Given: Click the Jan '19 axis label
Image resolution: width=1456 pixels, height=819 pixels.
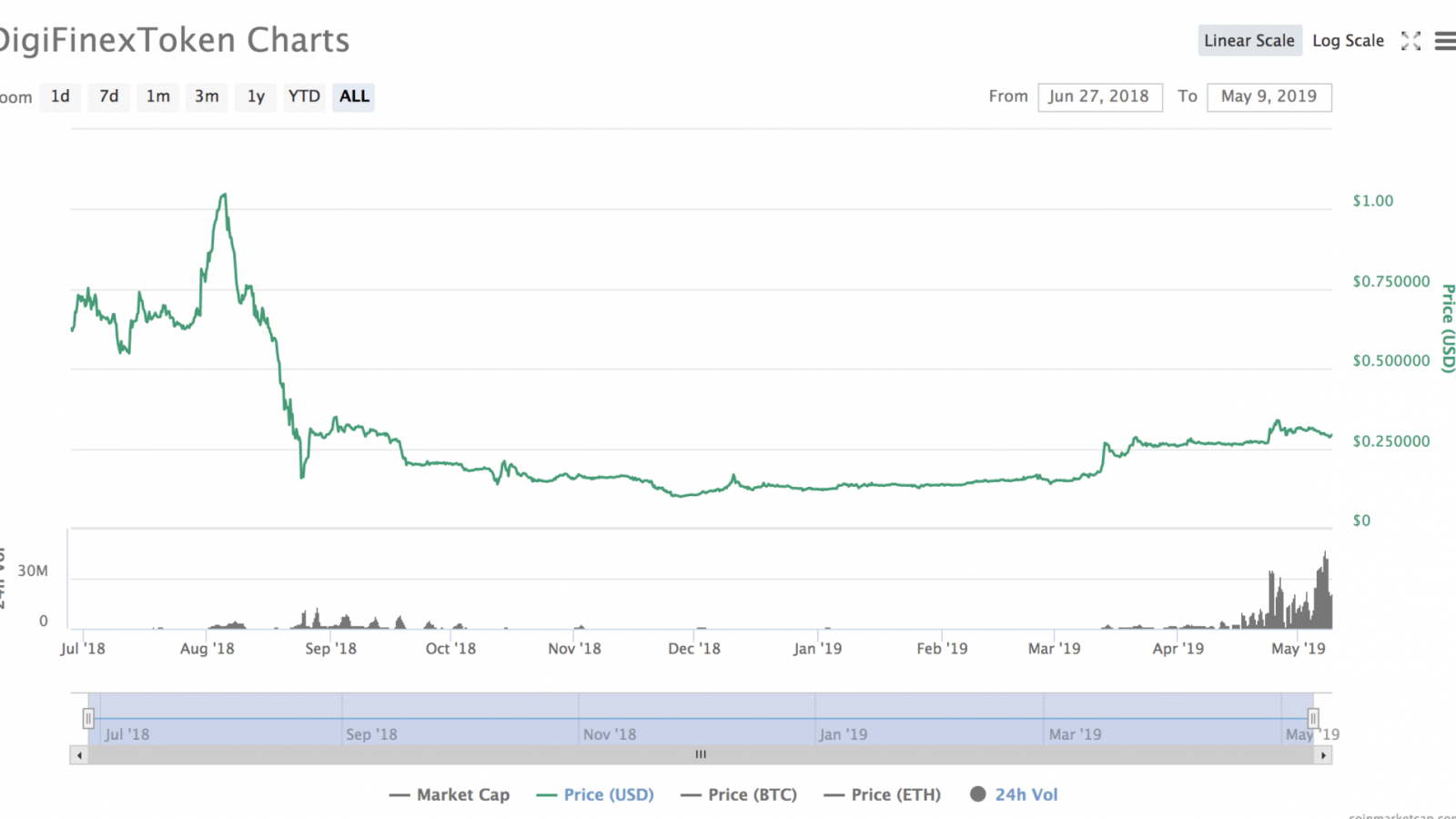Looking at the screenshot, I should coord(817,649).
